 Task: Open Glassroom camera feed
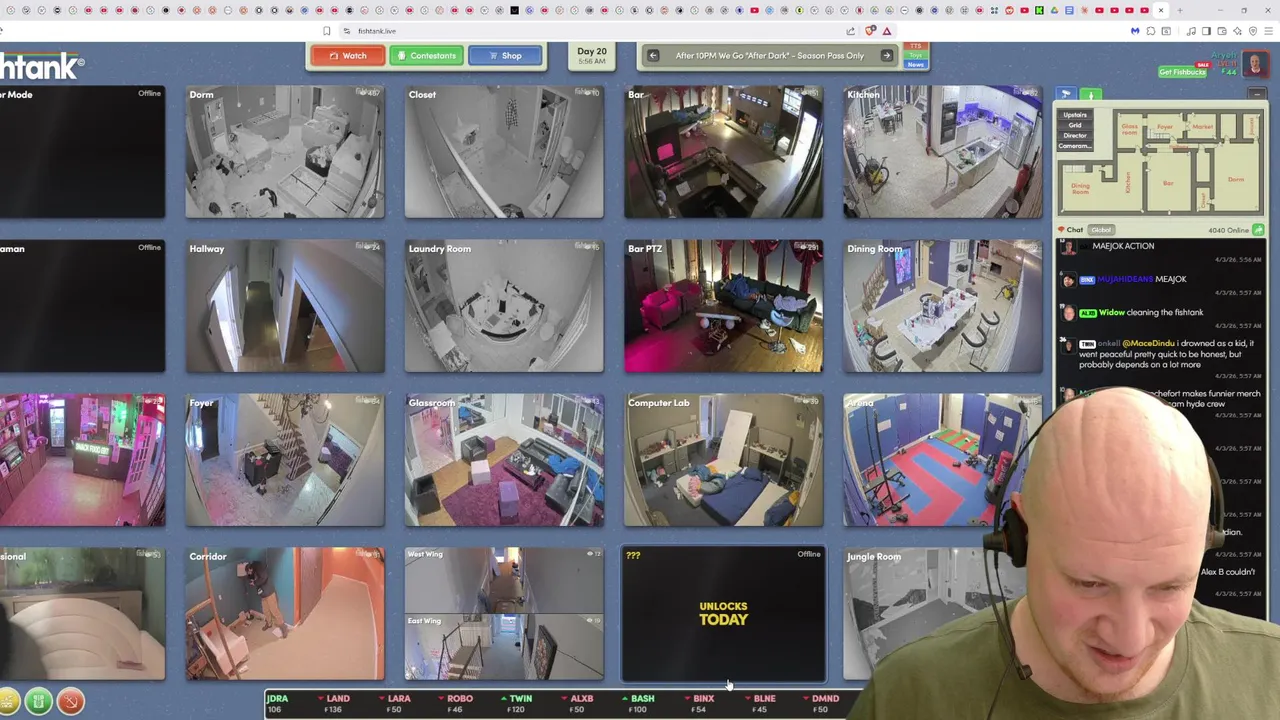[504, 460]
